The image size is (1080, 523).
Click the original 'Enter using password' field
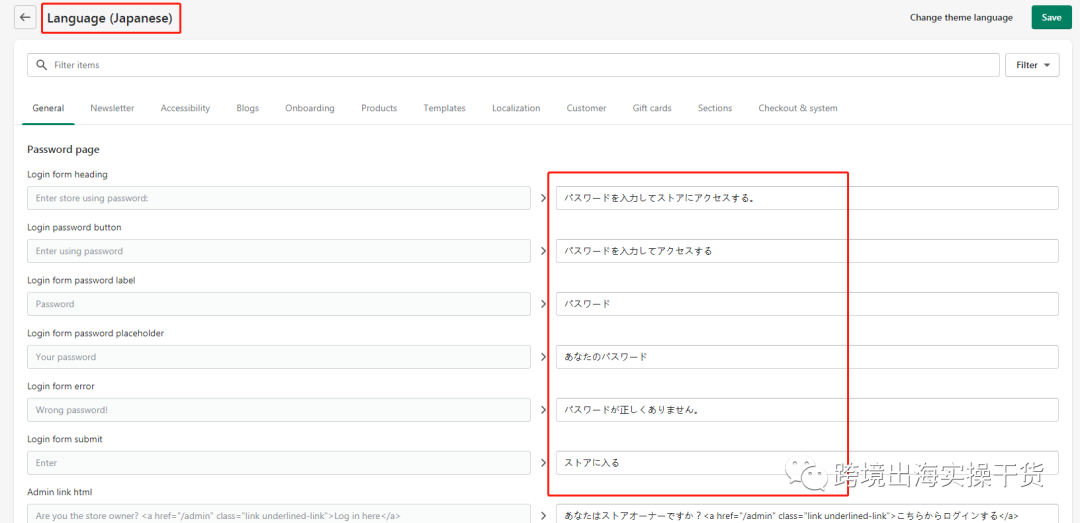(x=279, y=251)
